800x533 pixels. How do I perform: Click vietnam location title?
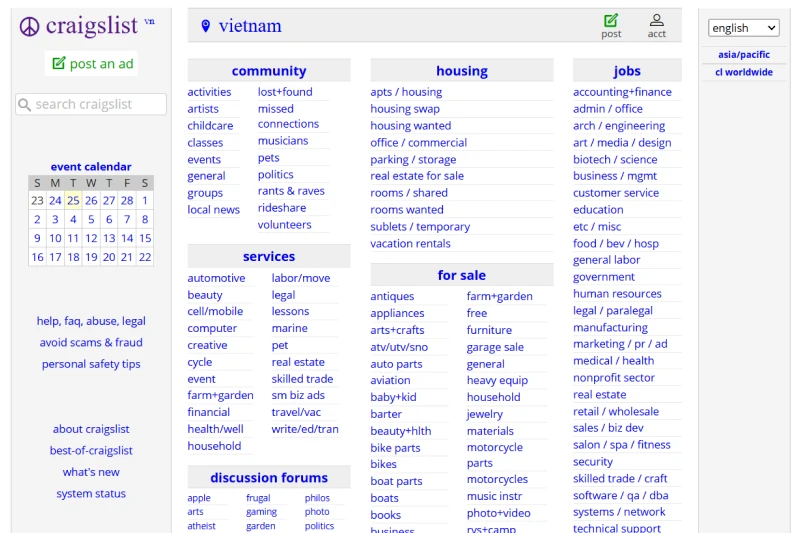coord(250,26)
